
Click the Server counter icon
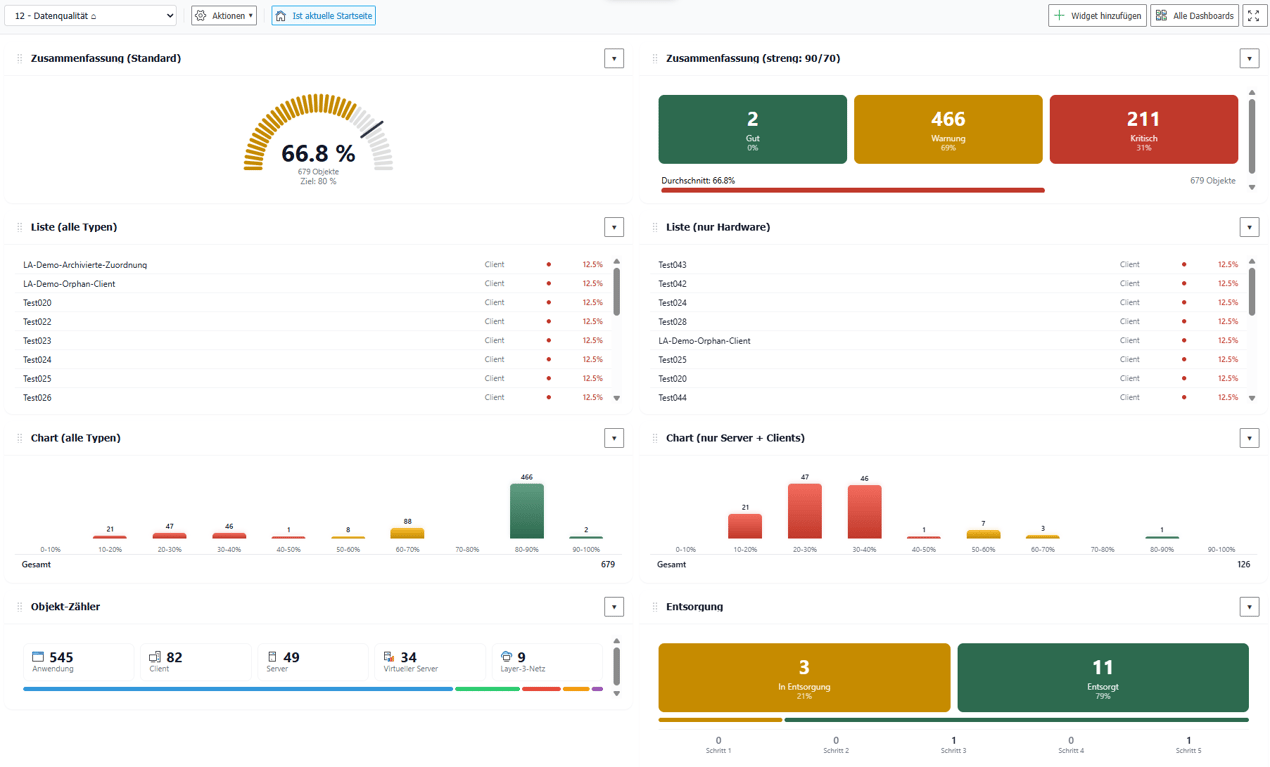[272, 657]
